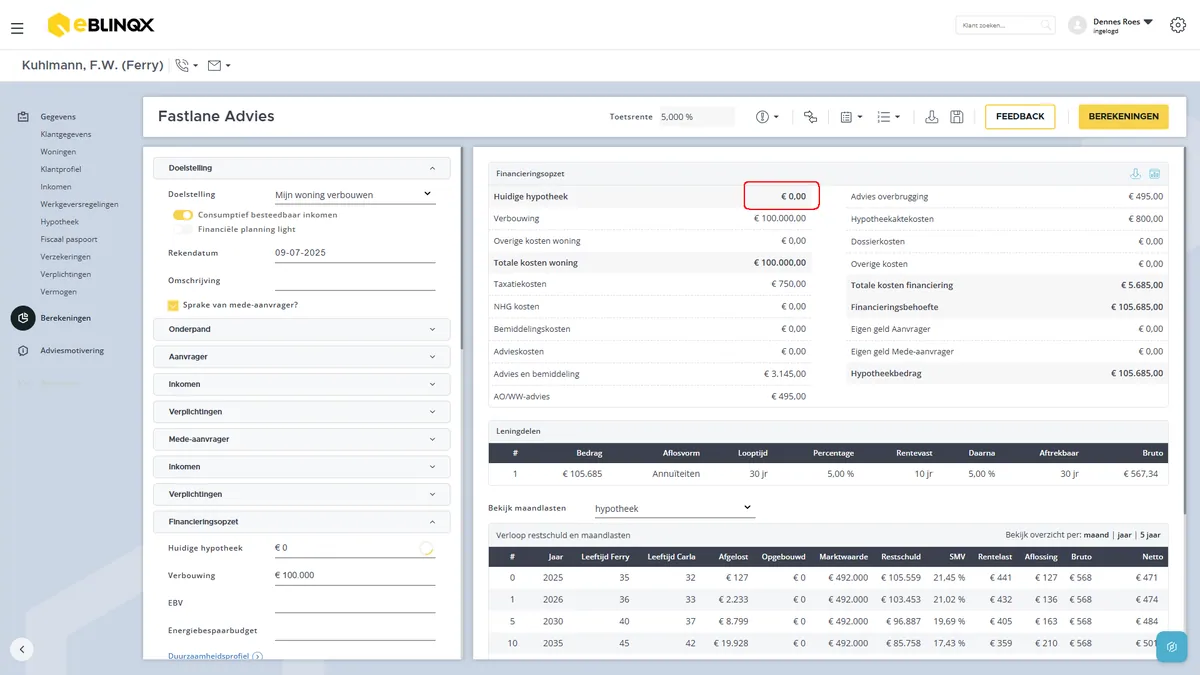The width and height of the screenshot is (1200, 675).
Task: Focus the Klant zoeken search box
Action: pyautogui.click(x=1005, y=25)
